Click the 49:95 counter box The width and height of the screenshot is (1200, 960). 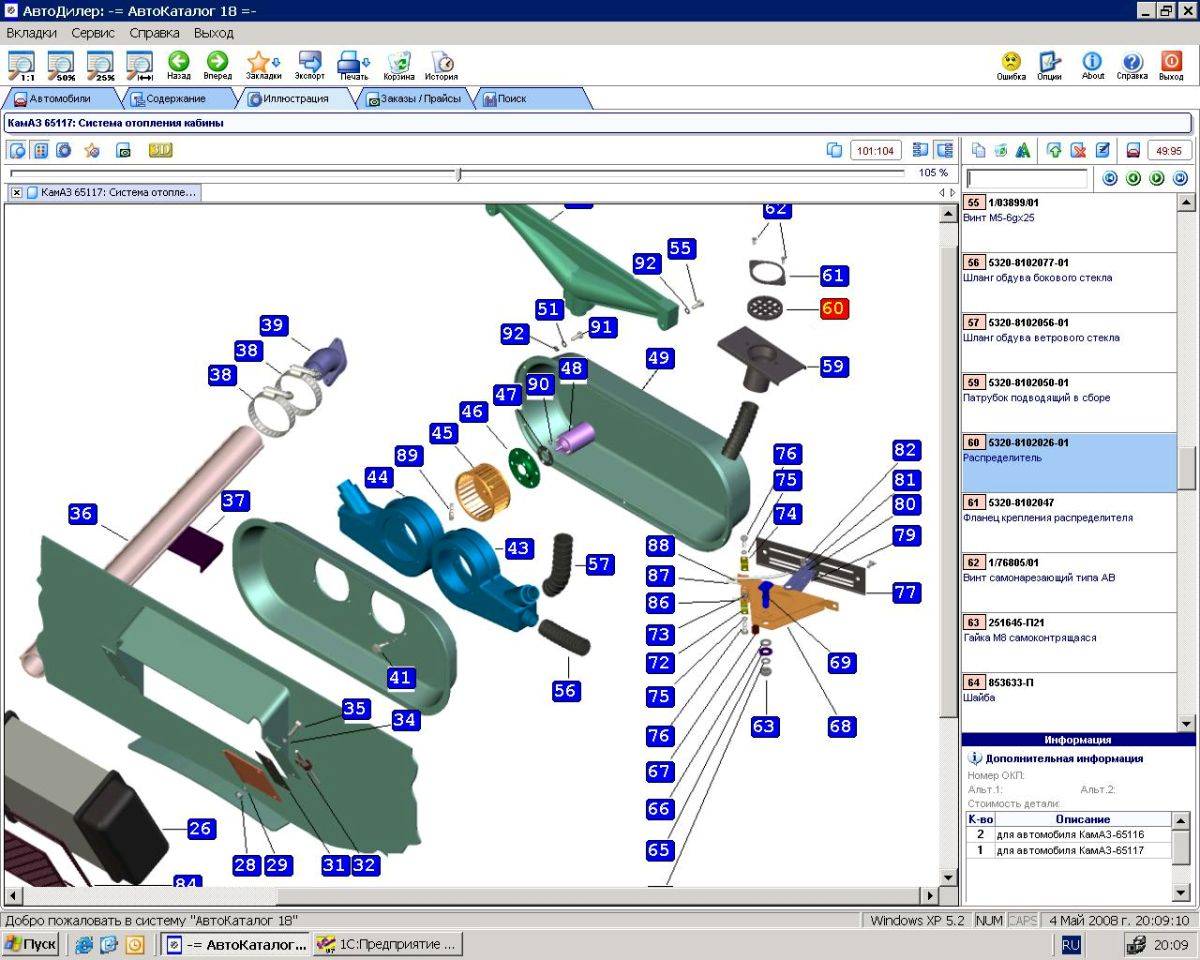pyautogui.click(x=1169, y=150)
